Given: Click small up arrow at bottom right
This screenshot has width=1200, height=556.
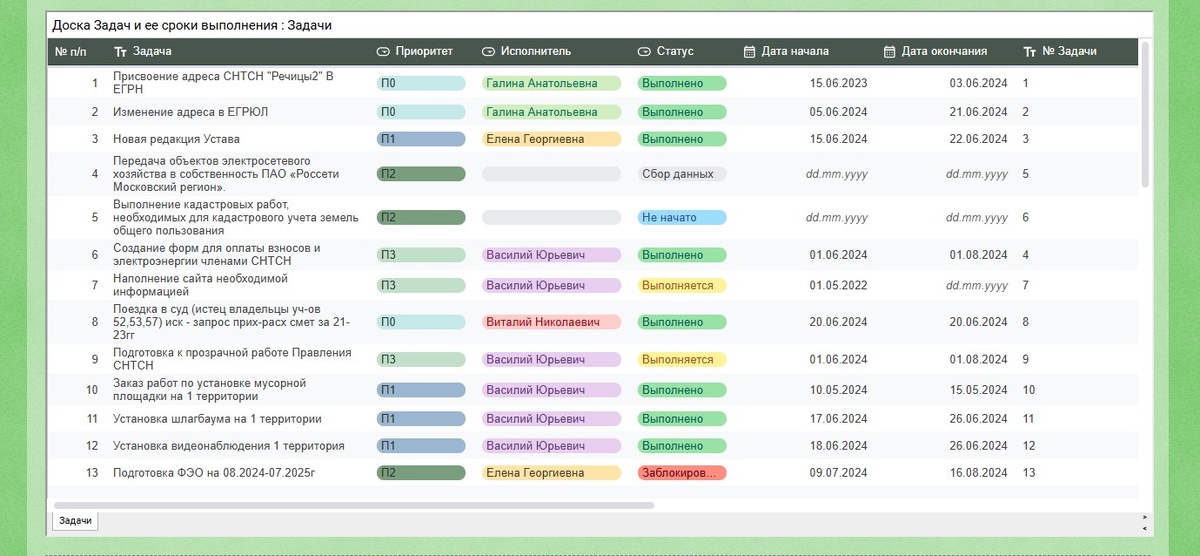Looking at the screenshot, I should tap(1145, 517).
